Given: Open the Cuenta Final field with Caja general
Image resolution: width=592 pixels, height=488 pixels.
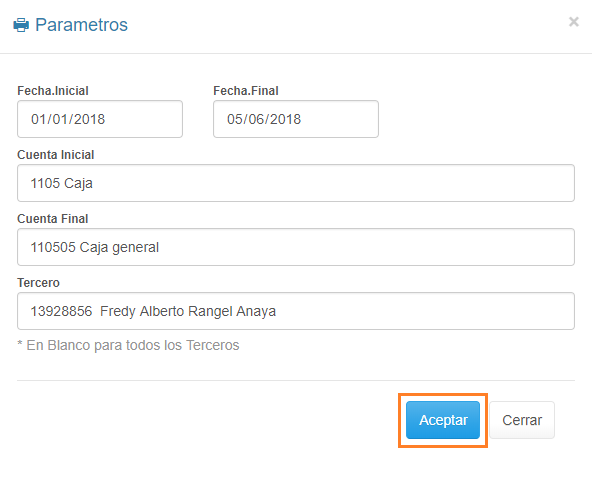Looking at the screenshot, I should 296,247.
